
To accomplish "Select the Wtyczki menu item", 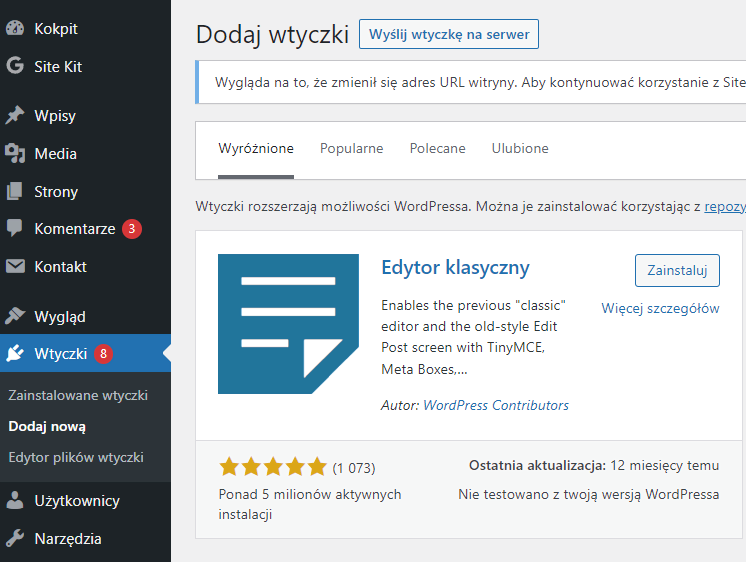I will pyautogui.click(x=85, y=353).
